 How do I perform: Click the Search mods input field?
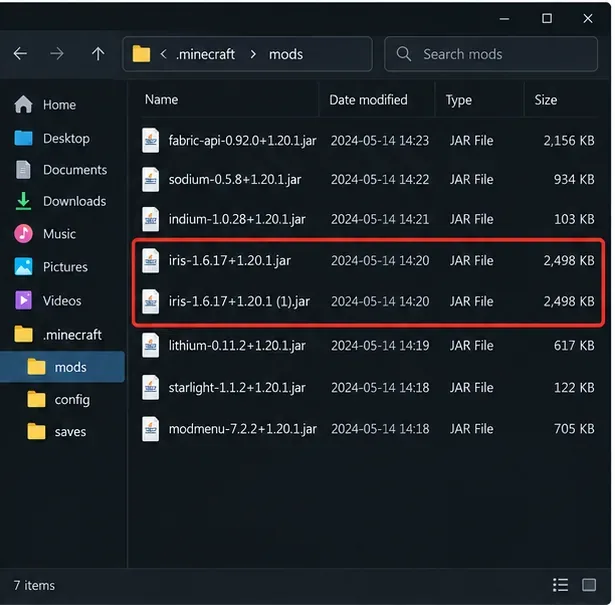coord(491,54)
